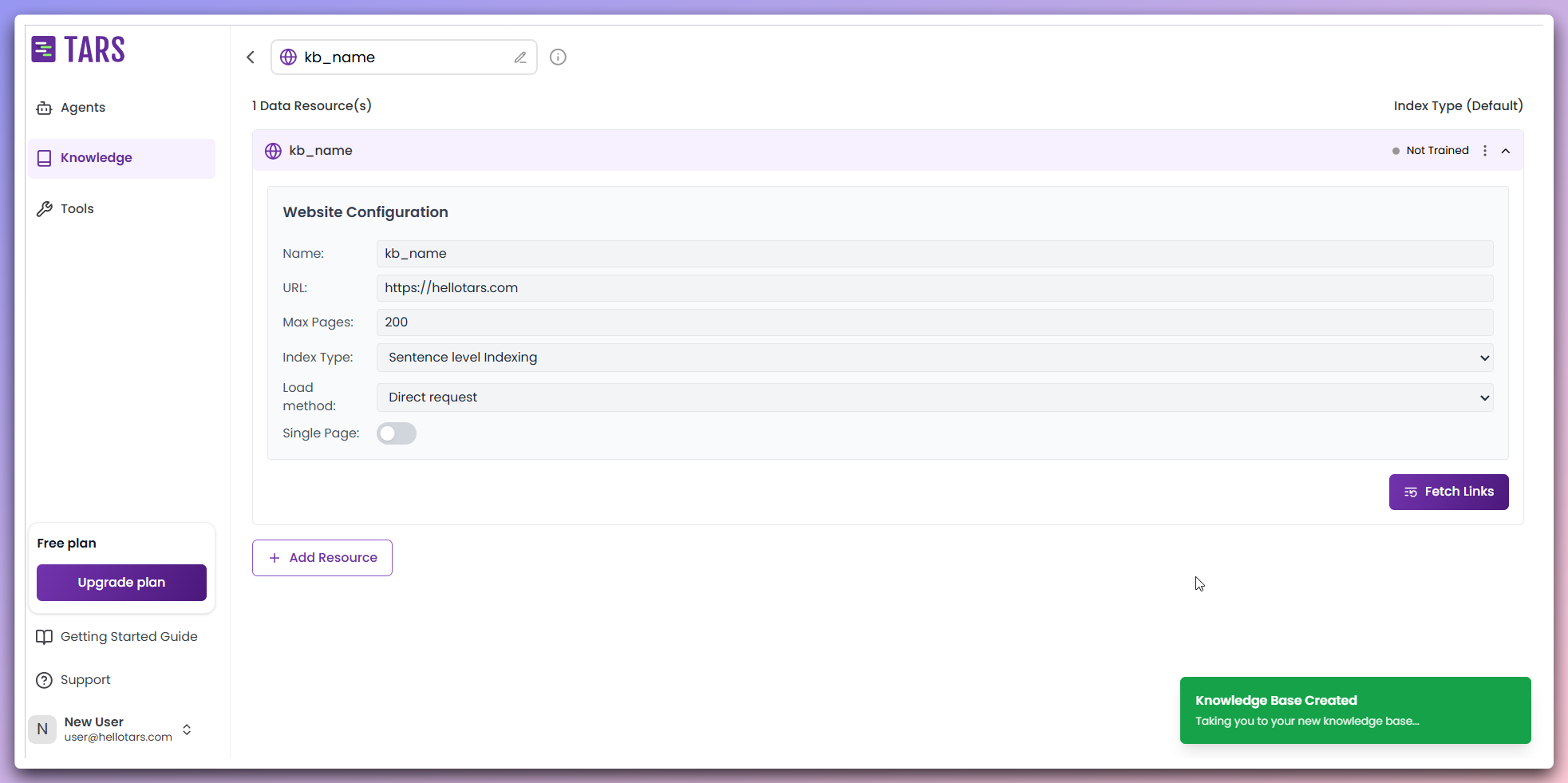Go back with the left chevron arrow
This screenshot has height=783, width=1568.
tap(251, 57)
